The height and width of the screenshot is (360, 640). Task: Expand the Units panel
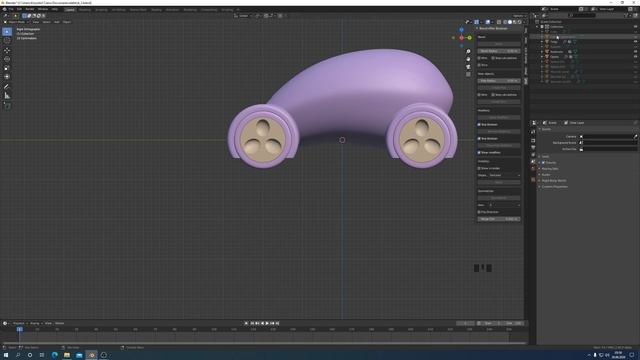540,157
